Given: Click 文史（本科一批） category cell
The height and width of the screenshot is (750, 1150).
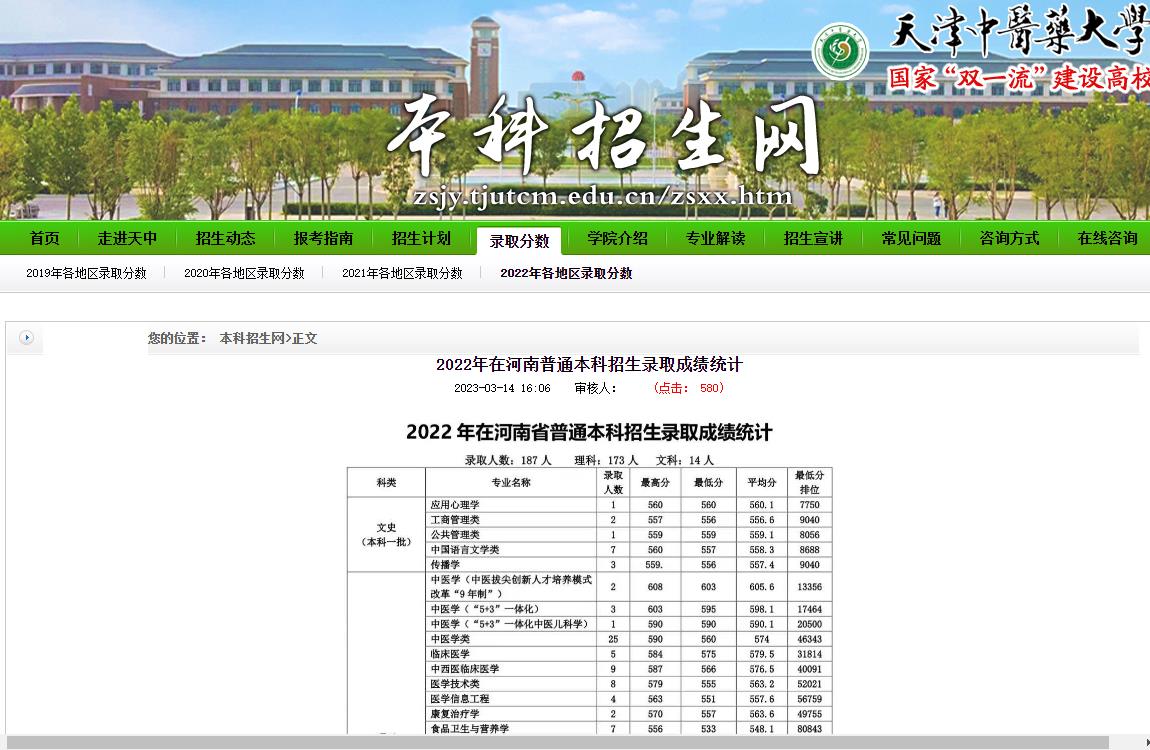Looking at the screenshot, I should coord(387,534).
